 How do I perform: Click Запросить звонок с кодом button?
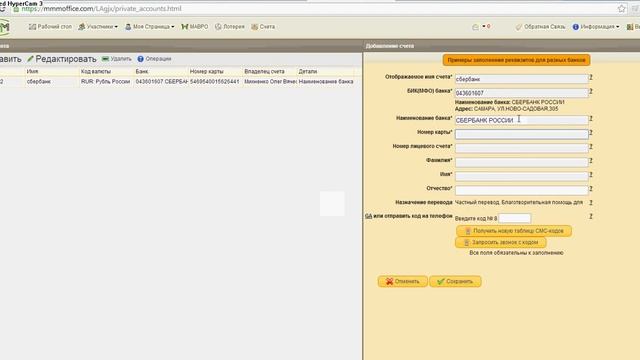[x=501, y=242]
